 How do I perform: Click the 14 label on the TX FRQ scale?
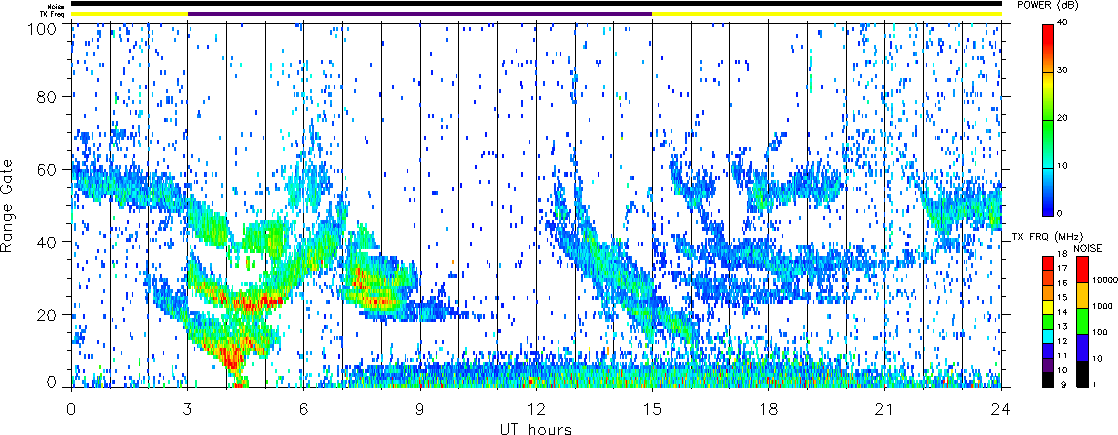pyautogui.click(x=1063, y=313)
